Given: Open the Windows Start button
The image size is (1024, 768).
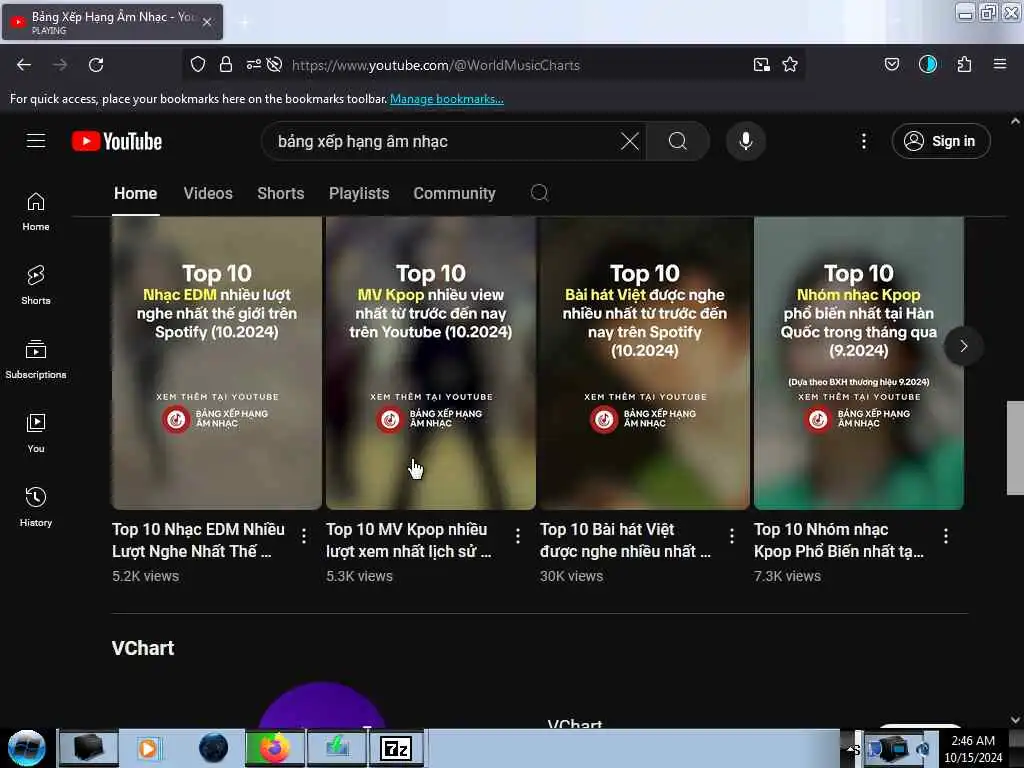Looking at the screenshot, I should [x=27, y=748].
